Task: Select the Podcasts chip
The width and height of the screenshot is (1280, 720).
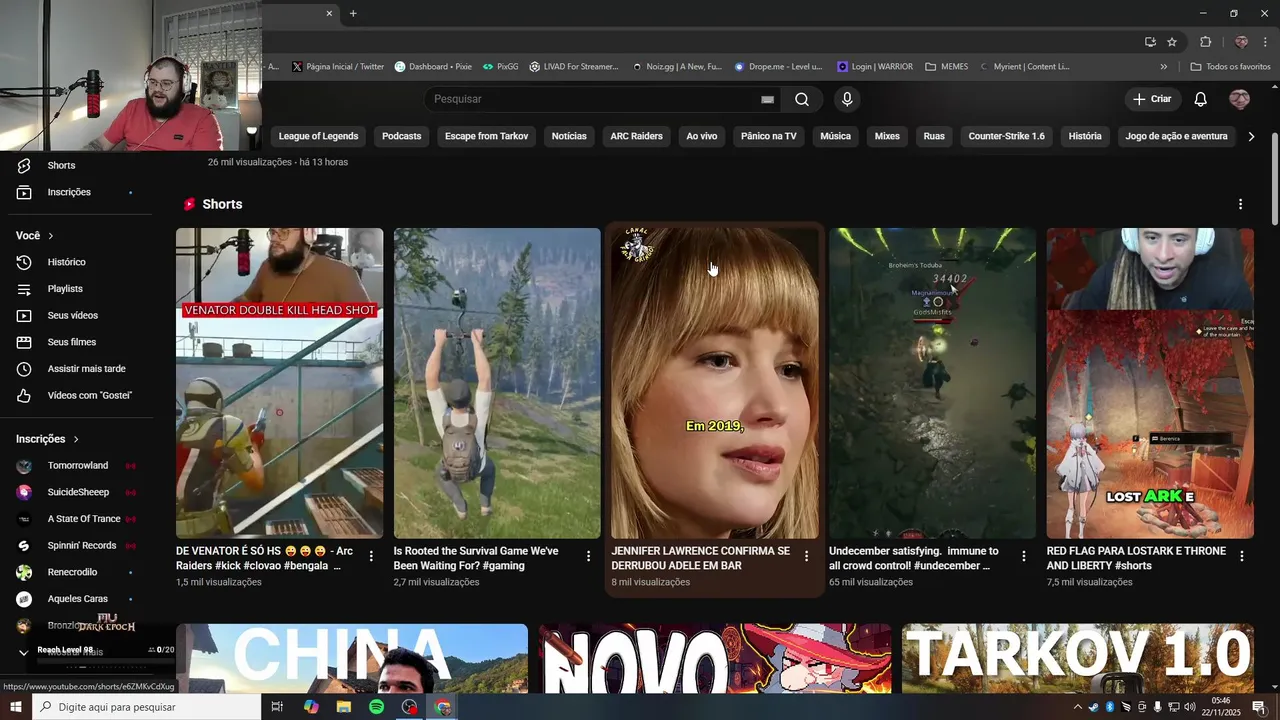Action: coord(401,136)
